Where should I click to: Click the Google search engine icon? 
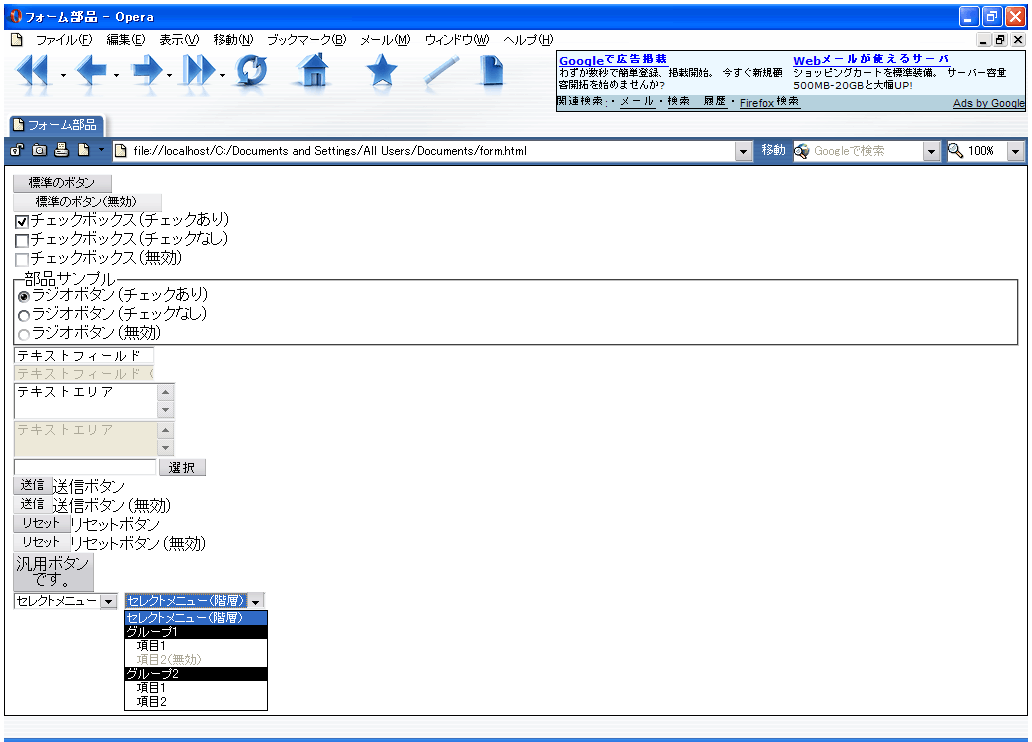point(802,151)
